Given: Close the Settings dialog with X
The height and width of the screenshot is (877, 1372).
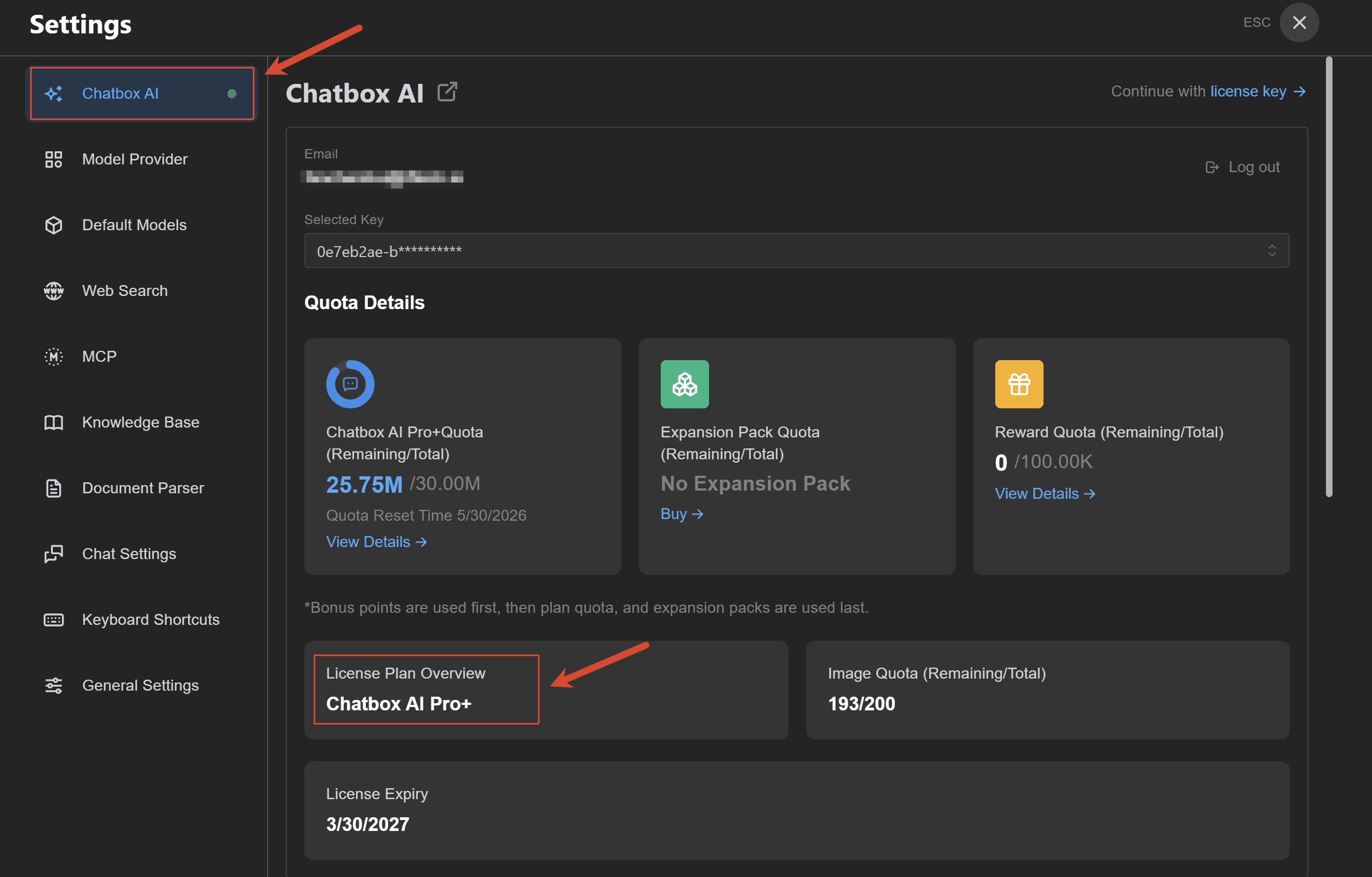Looking at the screenshot, I should click(x=1299, y=22).
